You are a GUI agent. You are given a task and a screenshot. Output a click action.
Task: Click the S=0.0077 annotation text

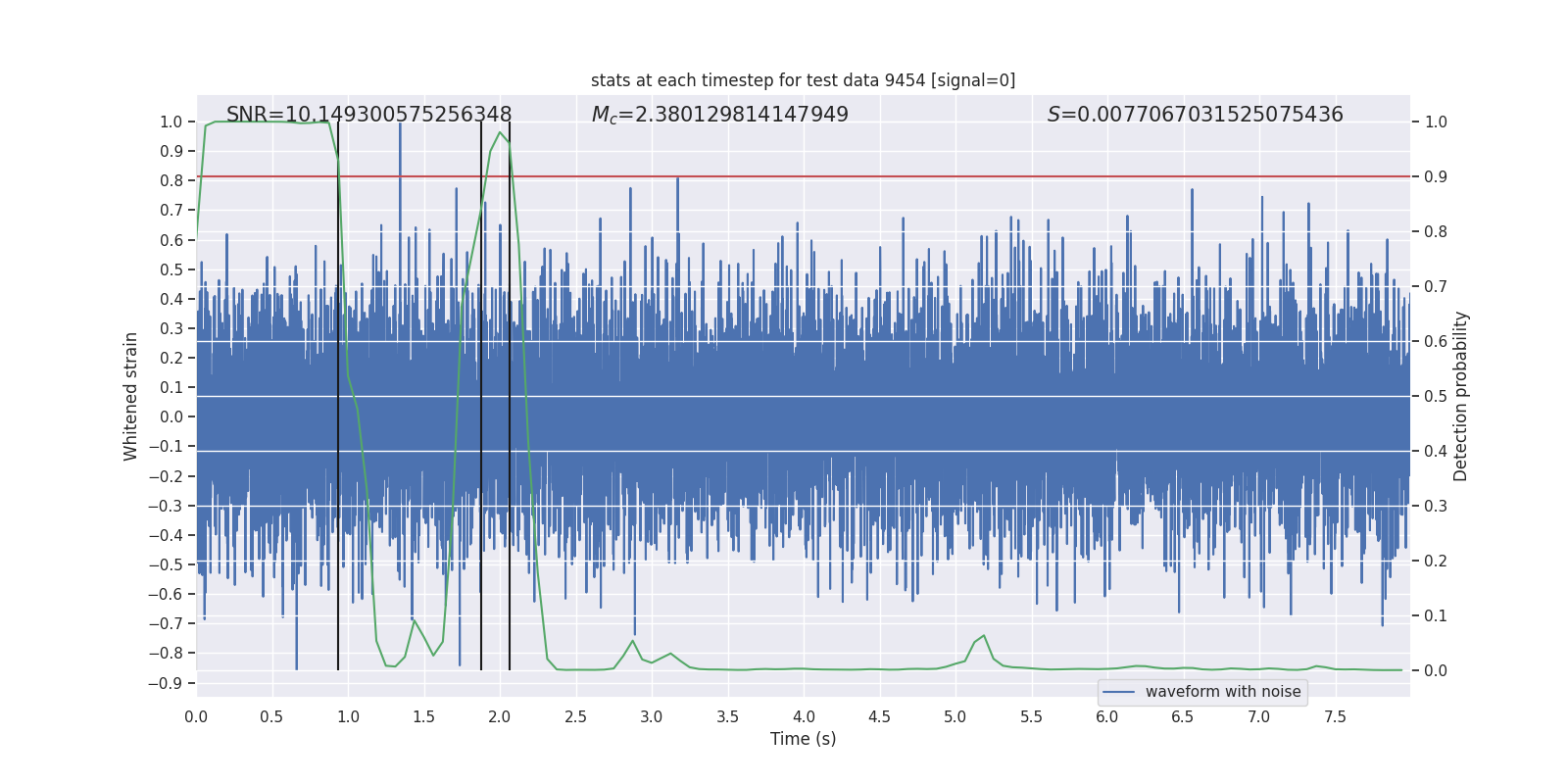[x=1195, y=115]
